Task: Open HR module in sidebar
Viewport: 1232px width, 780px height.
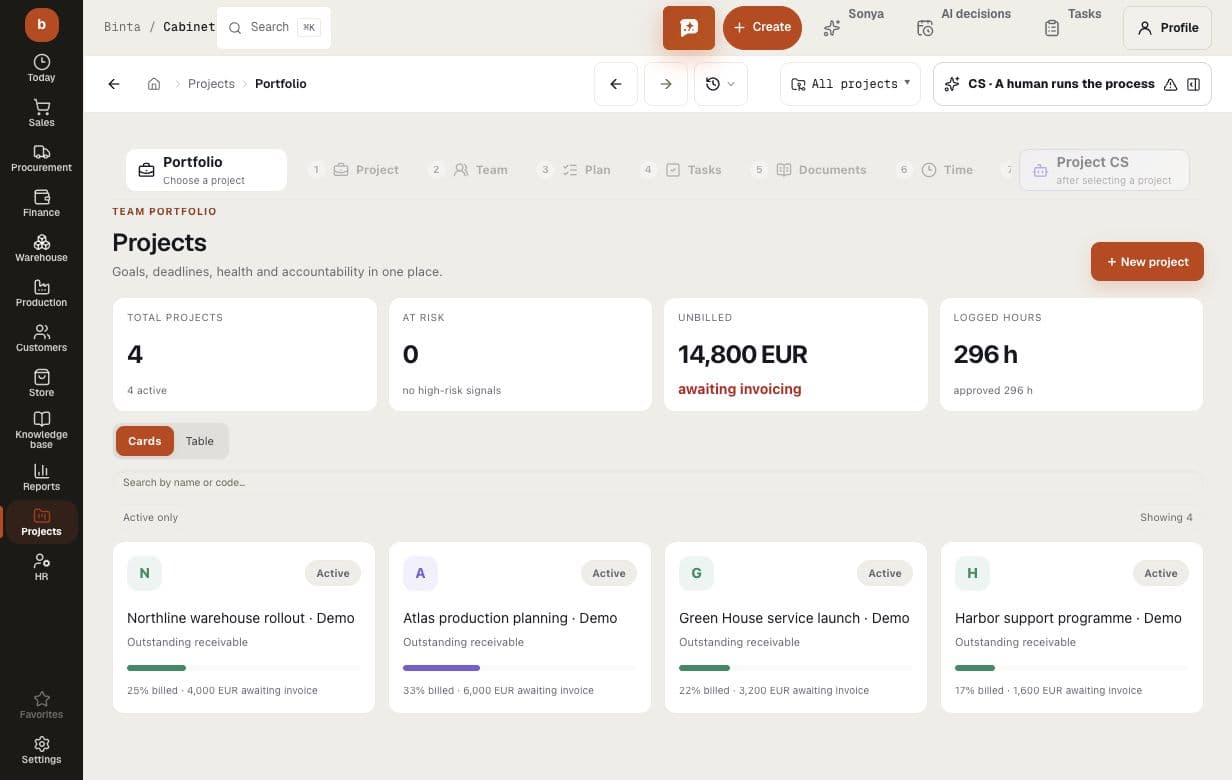Action: click(41, 567)
